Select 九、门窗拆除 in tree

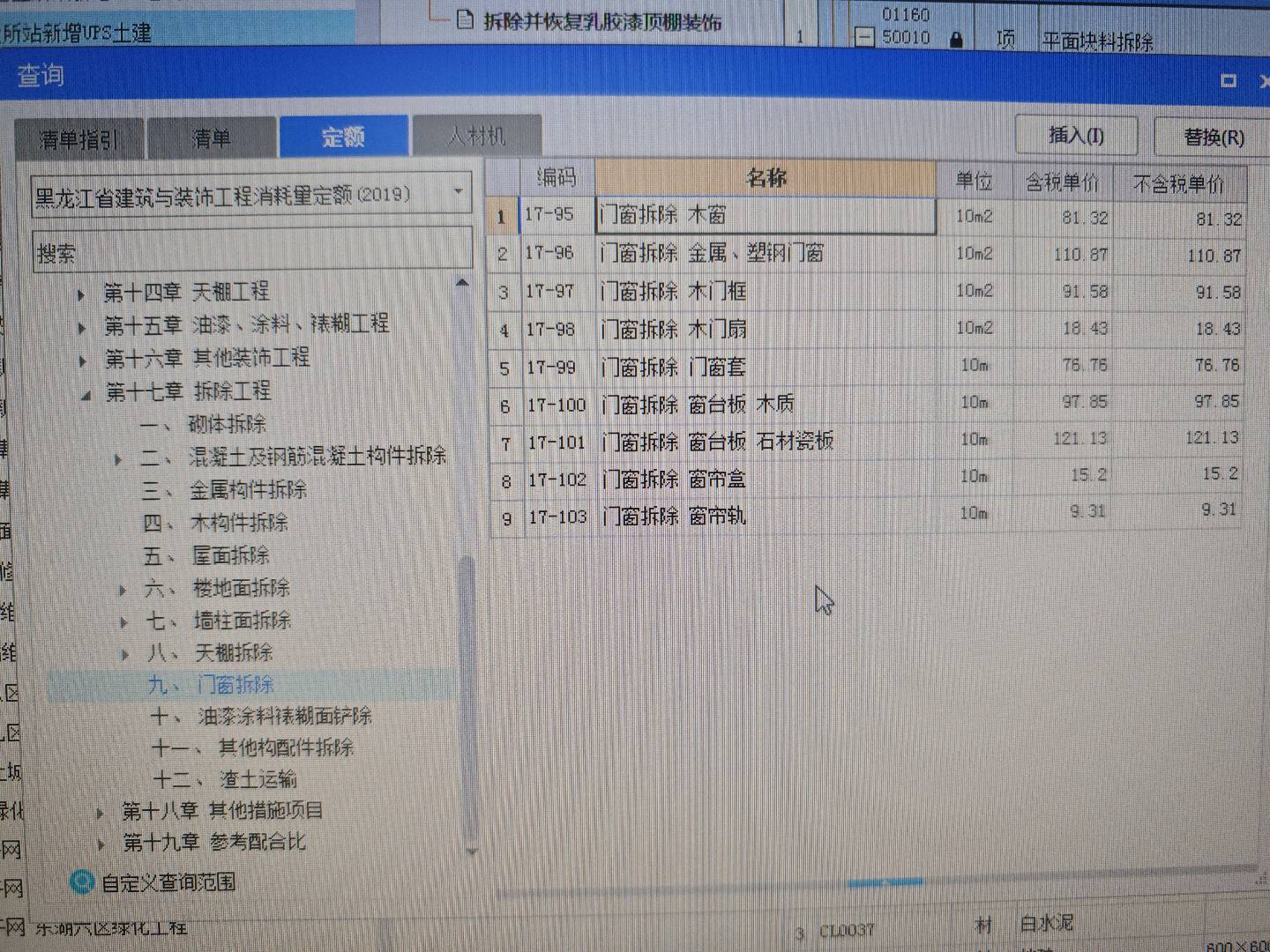click(212, 685)
